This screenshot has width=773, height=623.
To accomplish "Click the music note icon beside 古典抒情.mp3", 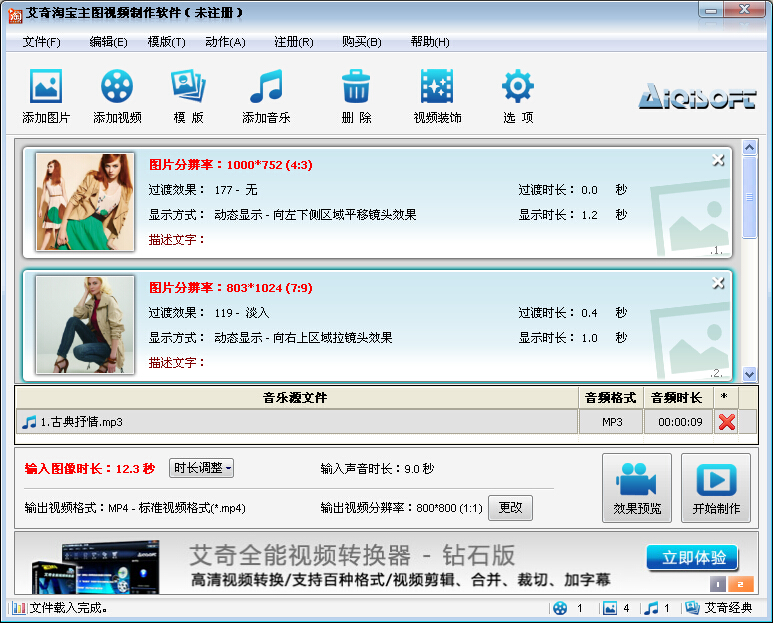I will point(29,422).
